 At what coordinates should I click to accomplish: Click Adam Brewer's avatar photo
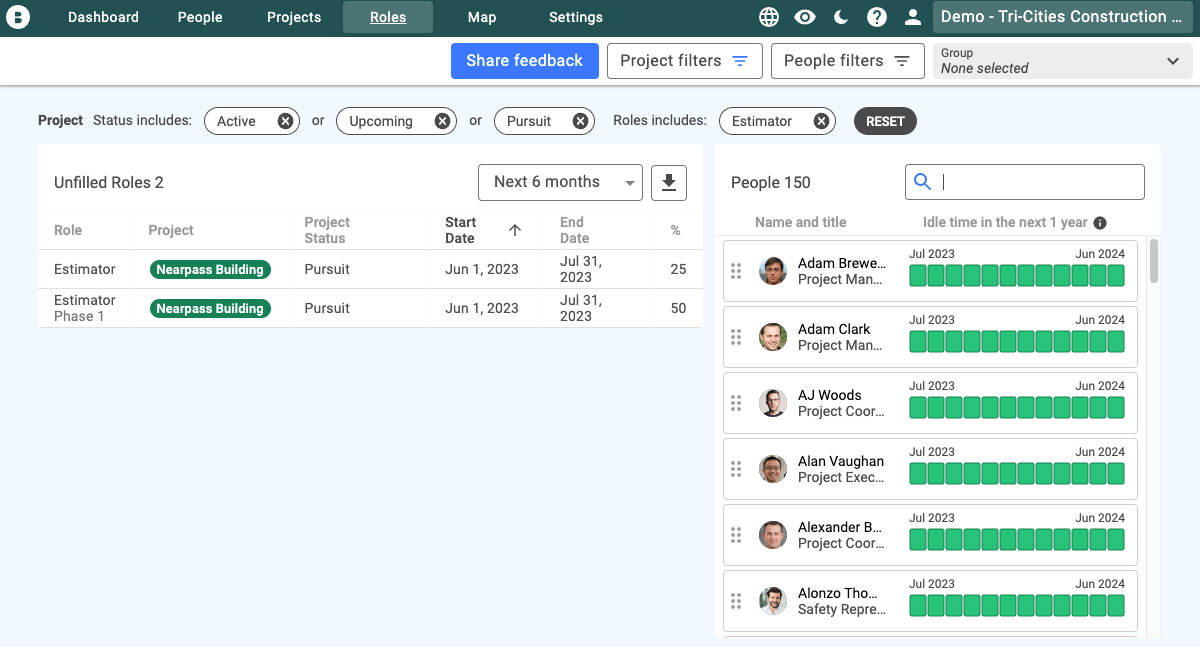point(773,271)
